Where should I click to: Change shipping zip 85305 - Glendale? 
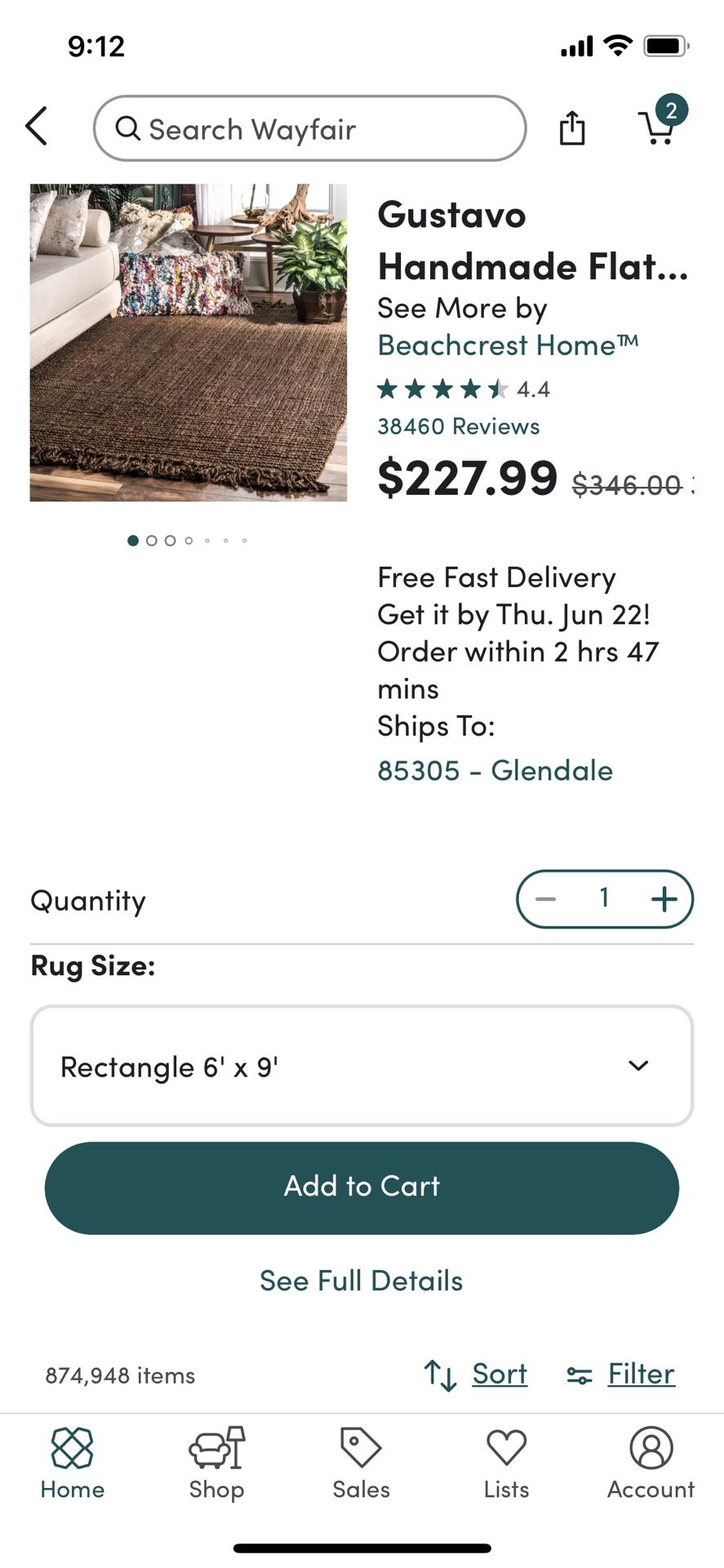tap(494, 769)
